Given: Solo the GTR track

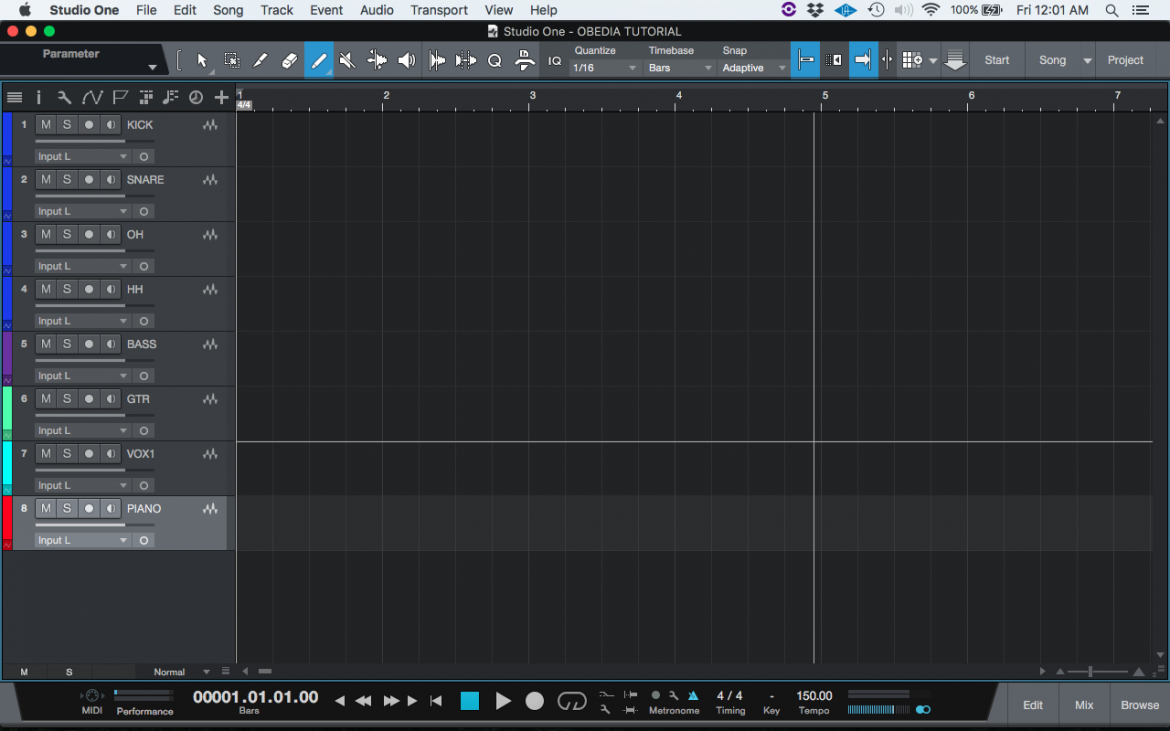Looking at the screenshot, I should coord(67,399).
